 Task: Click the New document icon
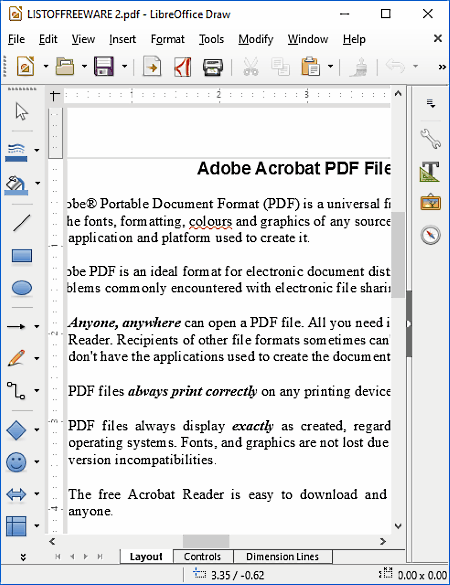point(26,67)
